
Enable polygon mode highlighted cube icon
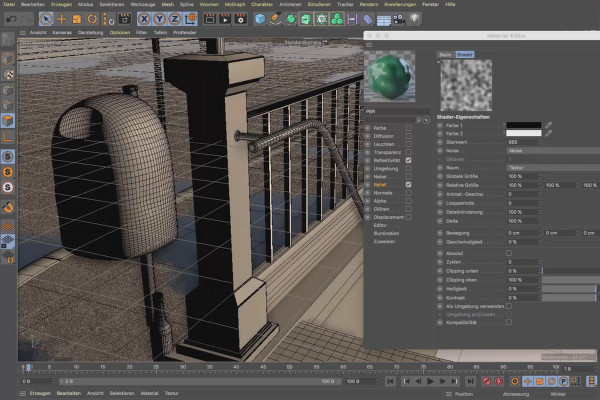click(8, 121)
